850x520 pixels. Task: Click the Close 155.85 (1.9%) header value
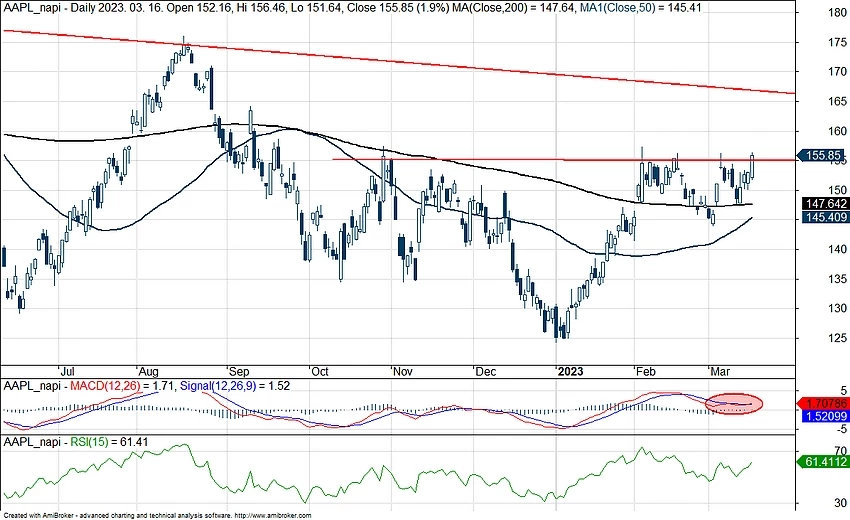(397, 8)
